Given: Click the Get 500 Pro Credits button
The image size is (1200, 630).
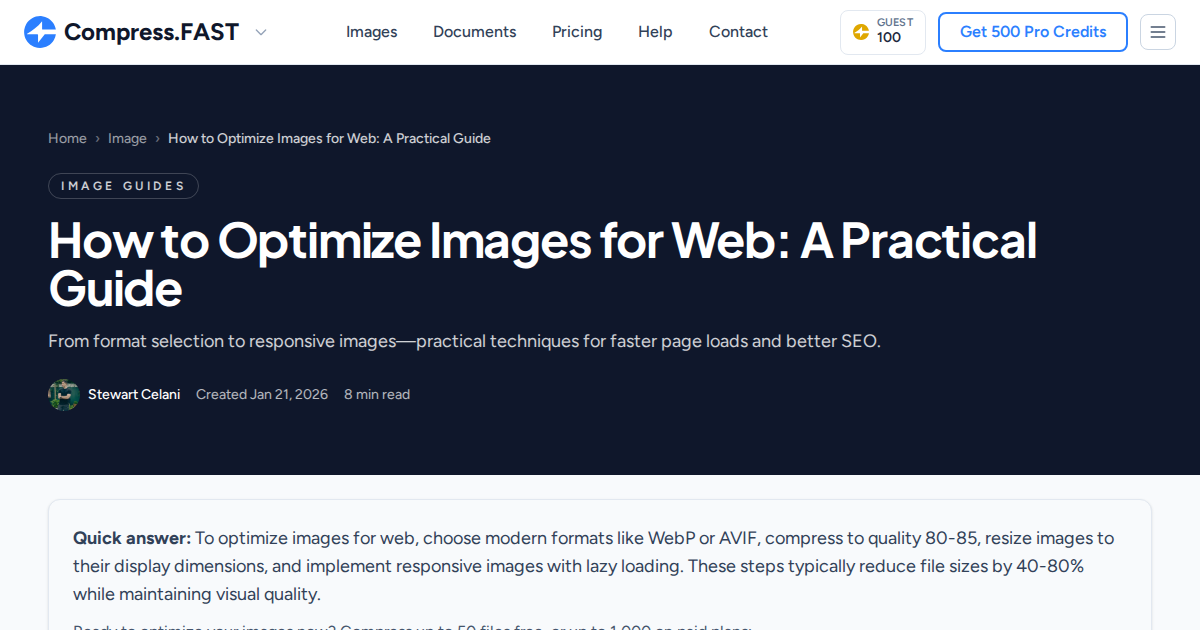Looking at the screenshot, I should click(1033, 32).
